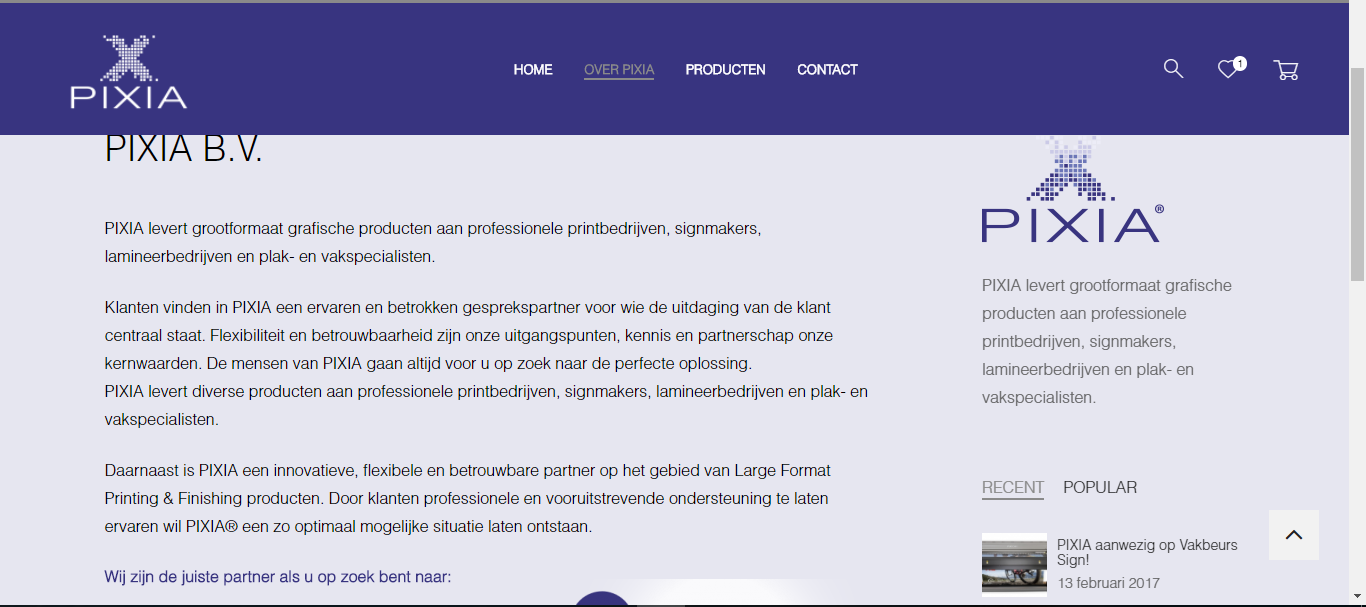Viewport: 1366px width, 607px height.
Task: Open the search magnifier icon
Action: [1173, 69]
